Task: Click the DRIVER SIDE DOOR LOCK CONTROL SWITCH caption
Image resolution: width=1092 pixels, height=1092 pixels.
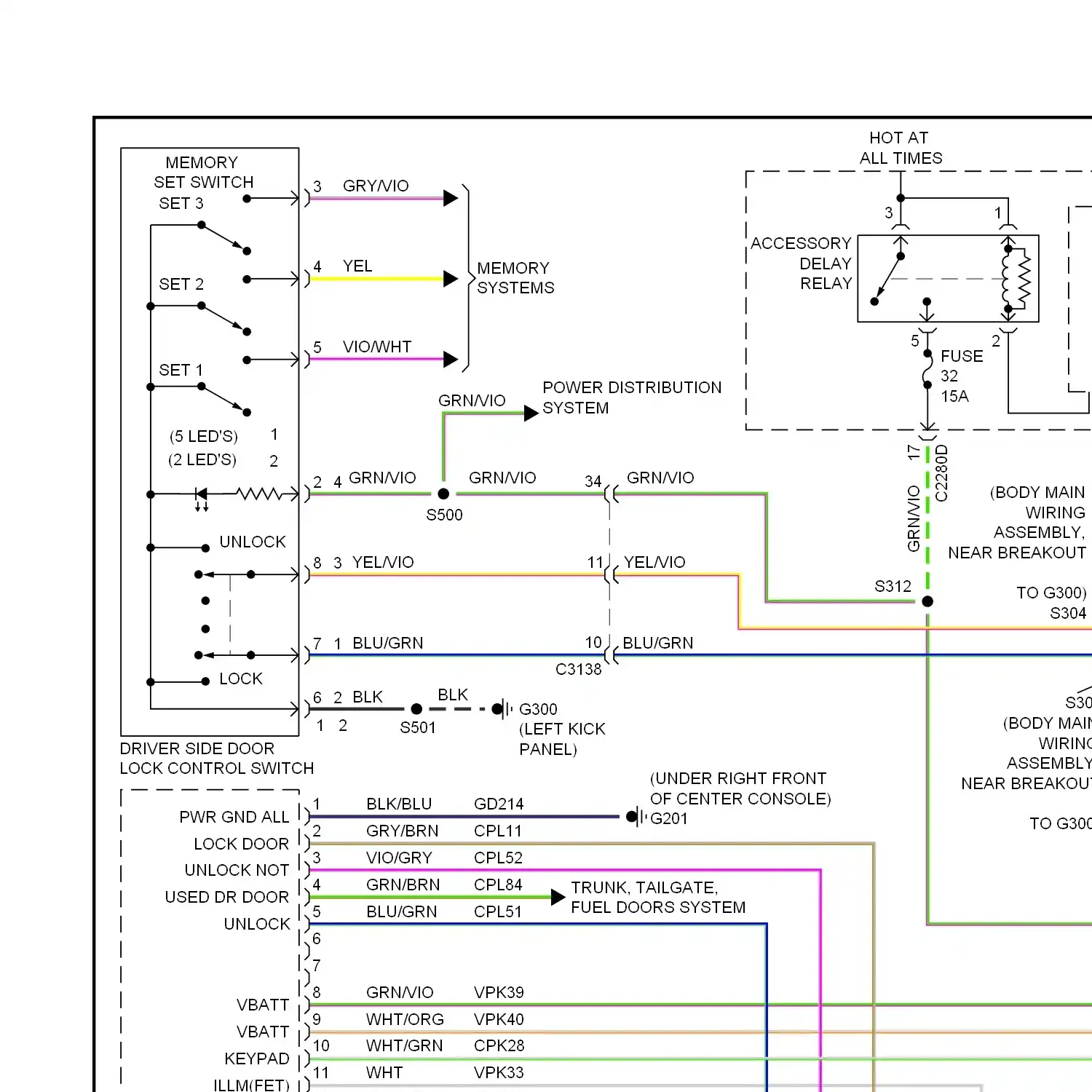Action: [217, 759]
